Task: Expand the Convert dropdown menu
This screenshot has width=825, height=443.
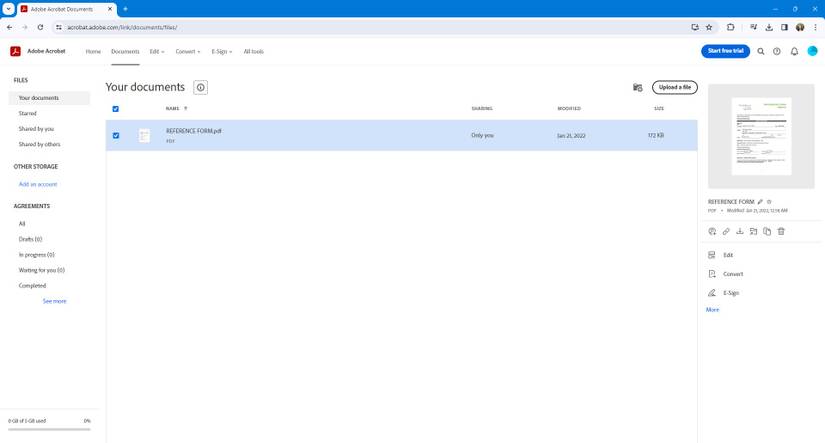Action: [188, 51]
